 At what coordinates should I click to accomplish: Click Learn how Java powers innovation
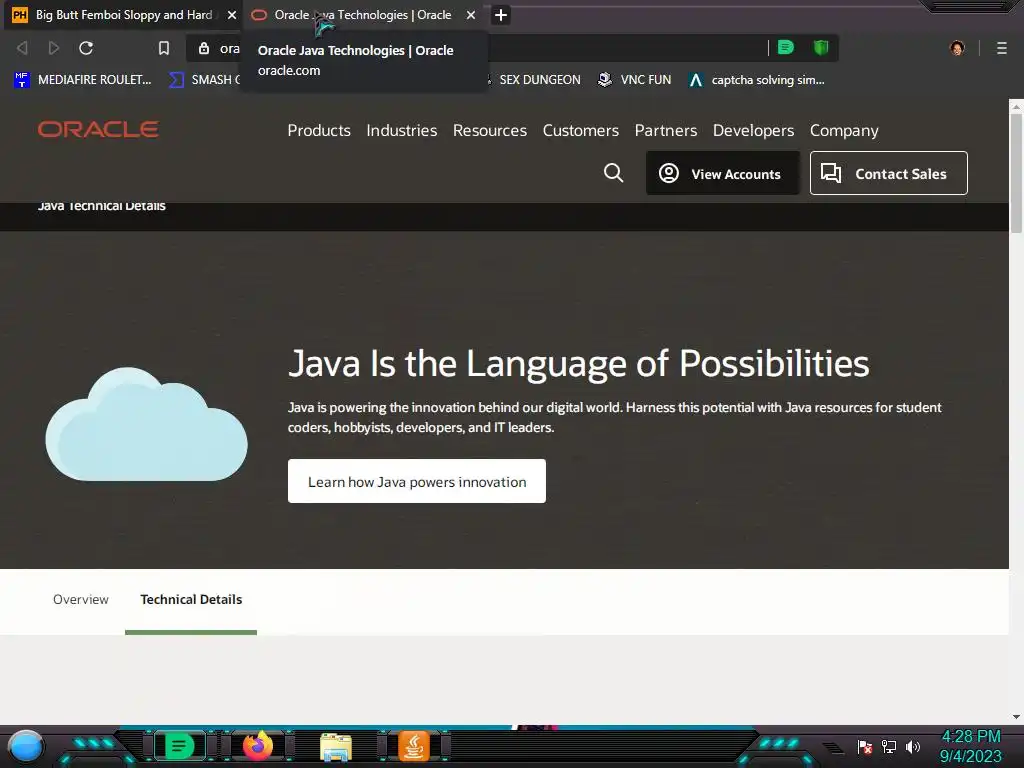coord(417,481)
